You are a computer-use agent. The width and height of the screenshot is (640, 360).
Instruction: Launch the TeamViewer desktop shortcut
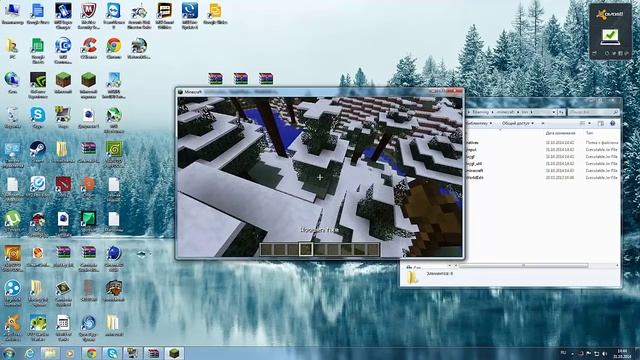[x=113, y=16]
